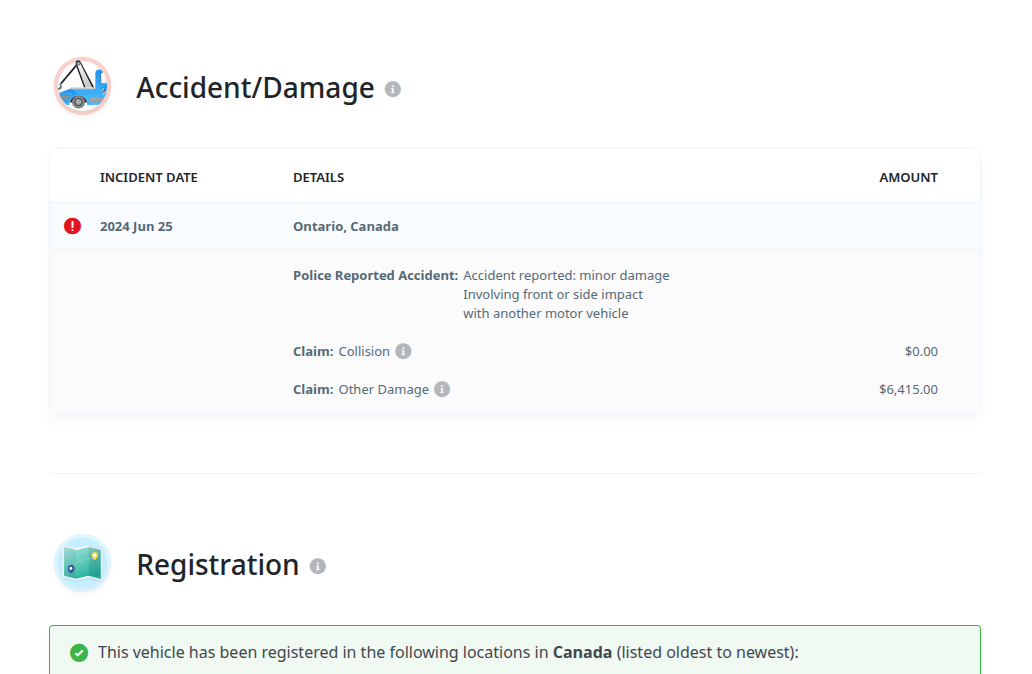Image resolution: width=1032 pixels, height=674 pixels.
Task: Click 'with another motor vehicle' line
Action: point(546,314)
